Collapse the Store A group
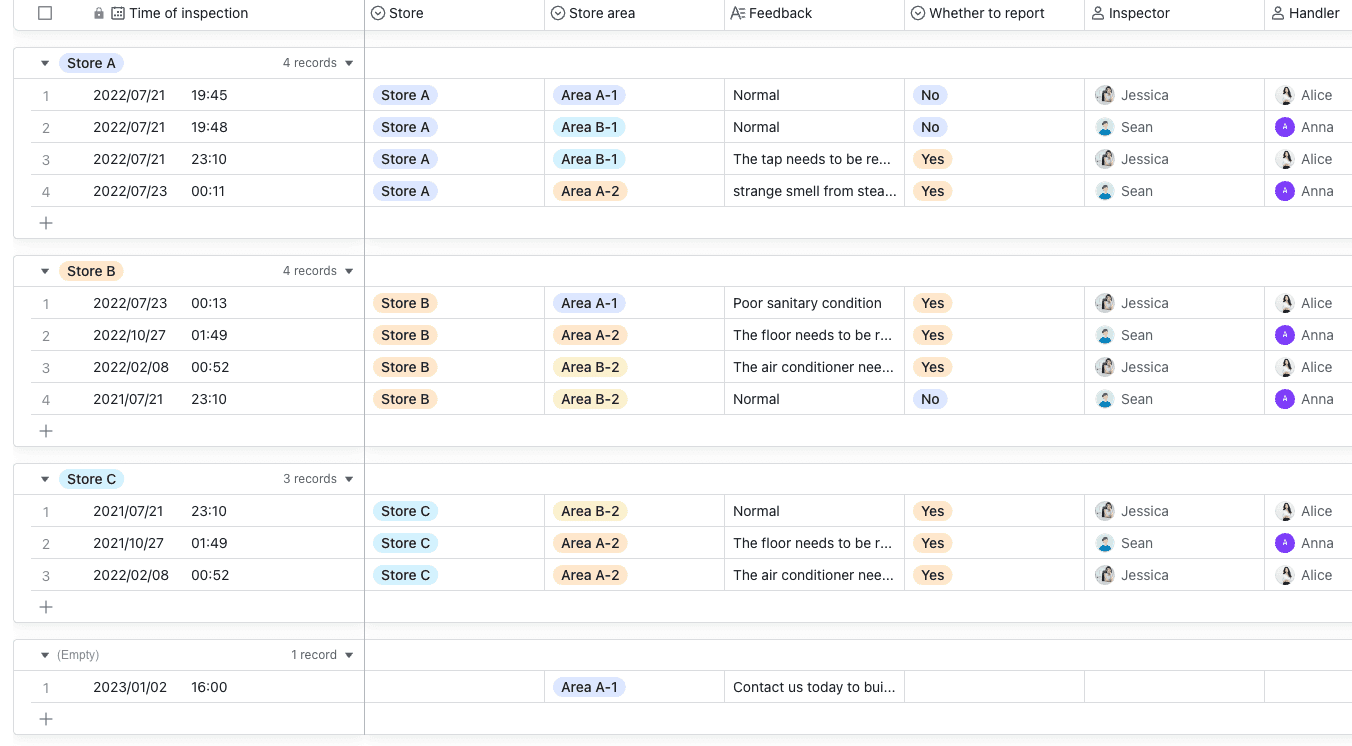The width and height of the screenshot is (1352, 746). pyautogui.click(x=45, y=63)
